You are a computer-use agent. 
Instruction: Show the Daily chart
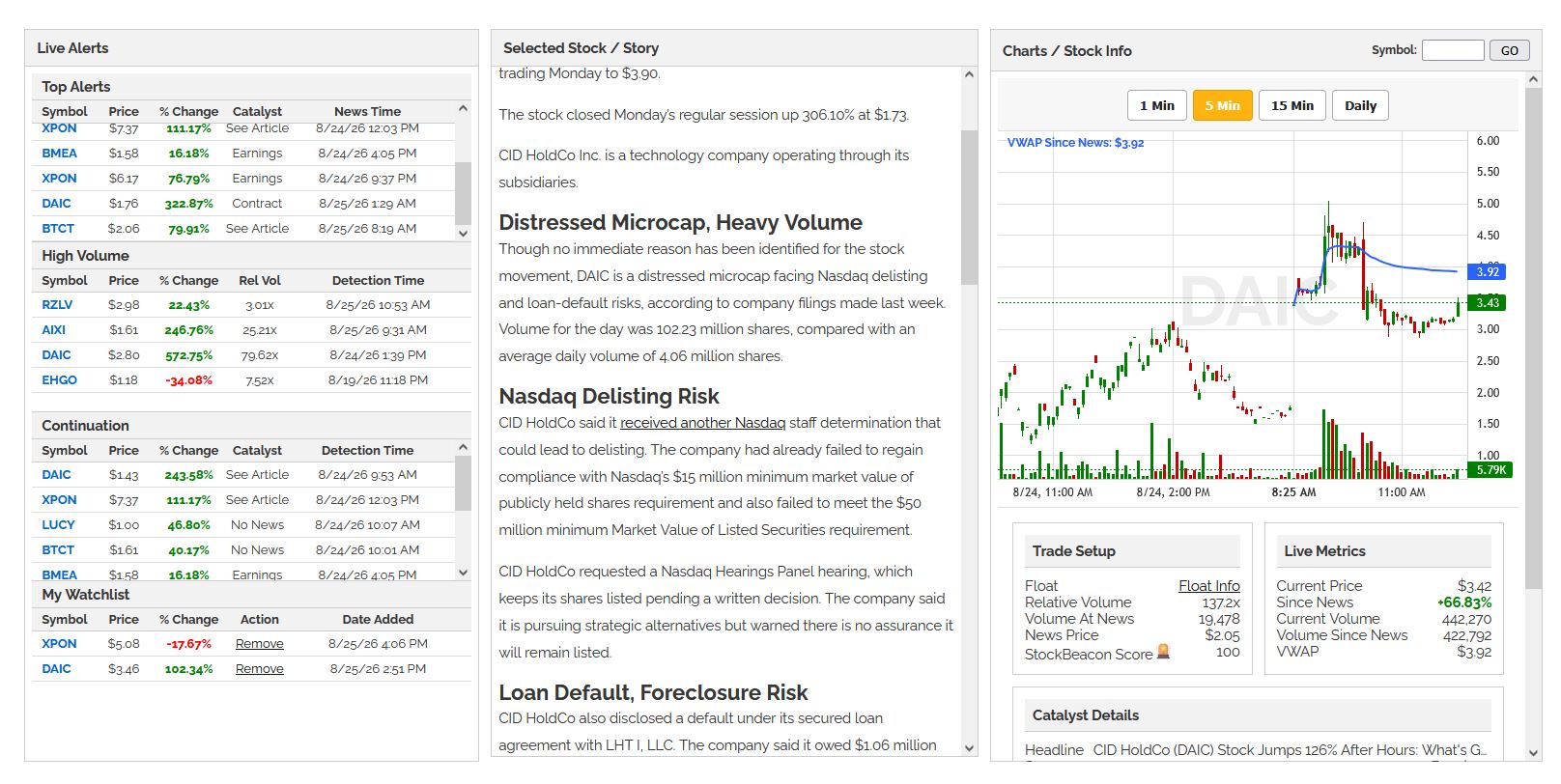pyautogui.click(x=1360, y=105)
